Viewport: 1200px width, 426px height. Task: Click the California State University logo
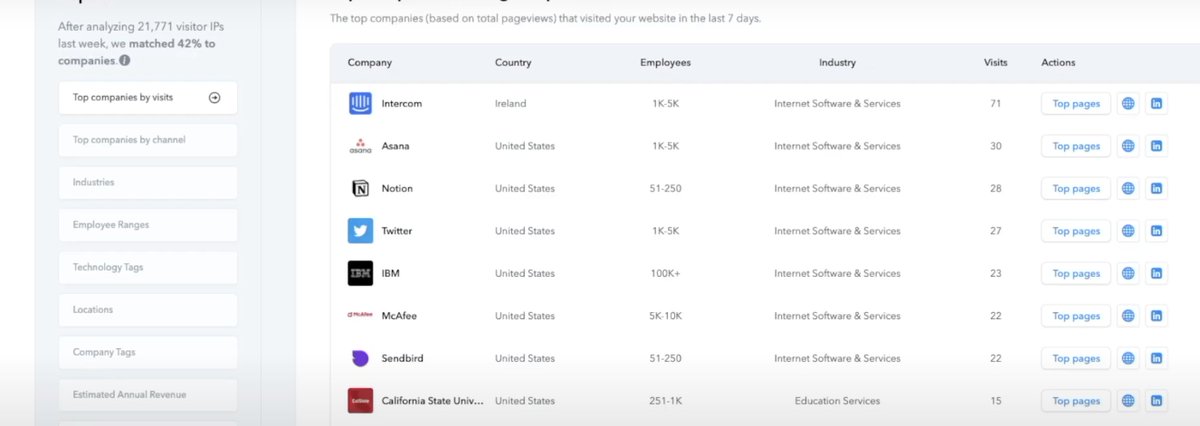(x=360, y=401)
